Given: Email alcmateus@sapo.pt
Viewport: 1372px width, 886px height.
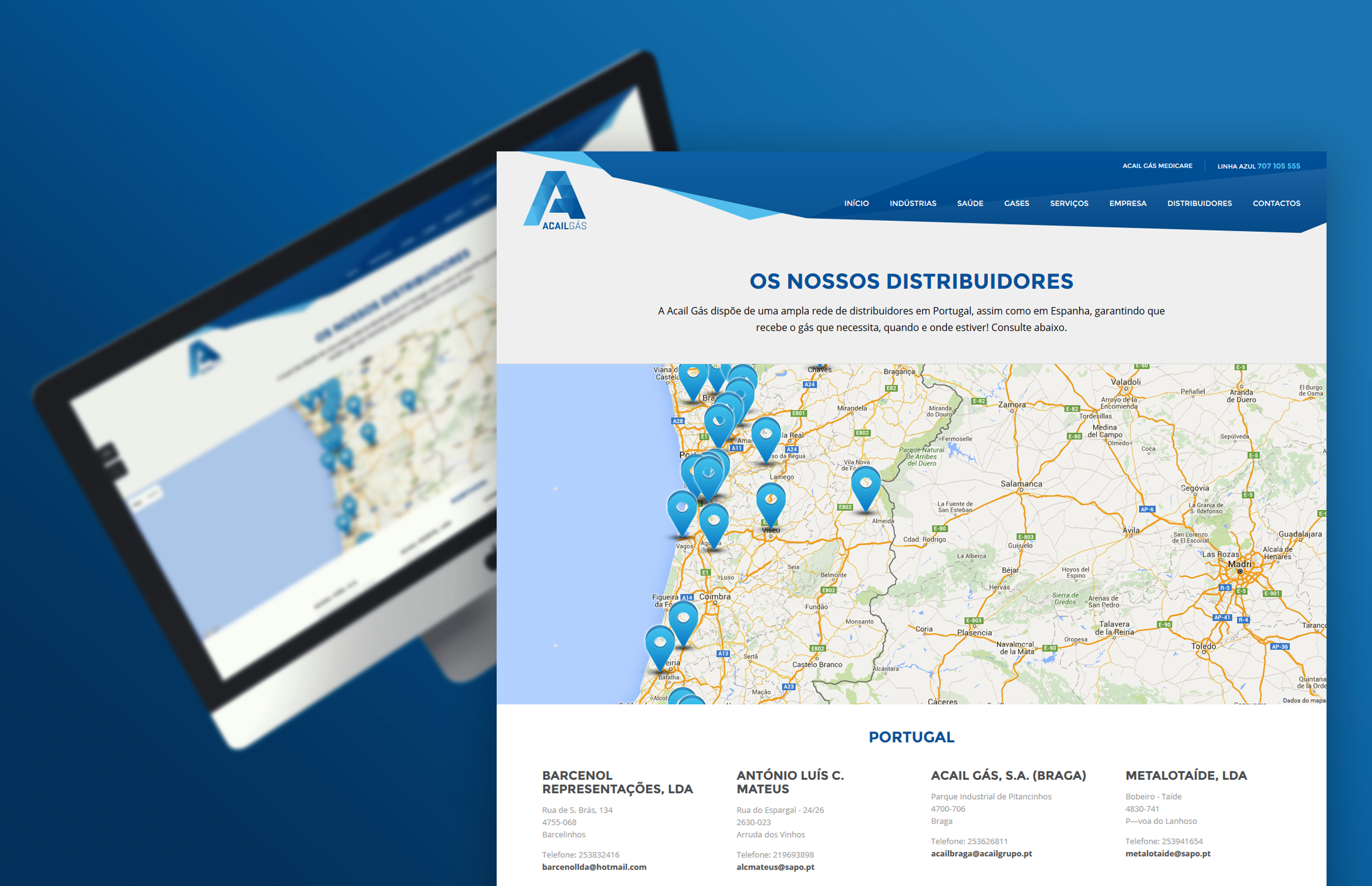Looking at the screenshot, I should coord(775,866).
